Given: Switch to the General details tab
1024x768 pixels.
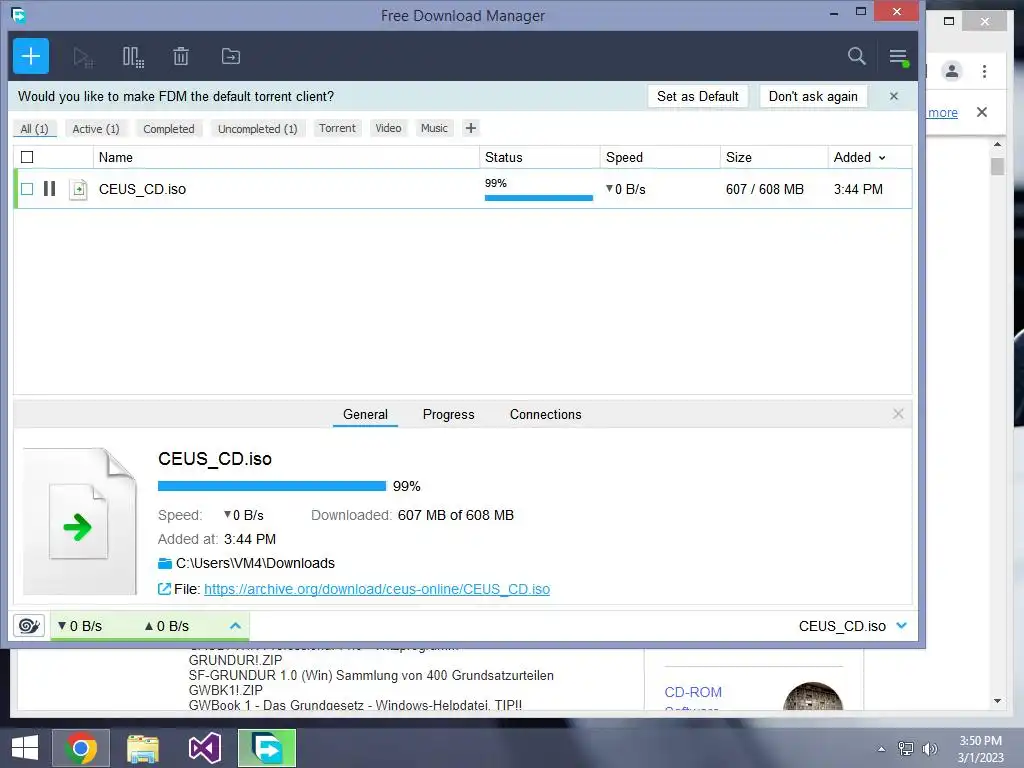Looking at the screenshot, I should click(x=365, y=415).
